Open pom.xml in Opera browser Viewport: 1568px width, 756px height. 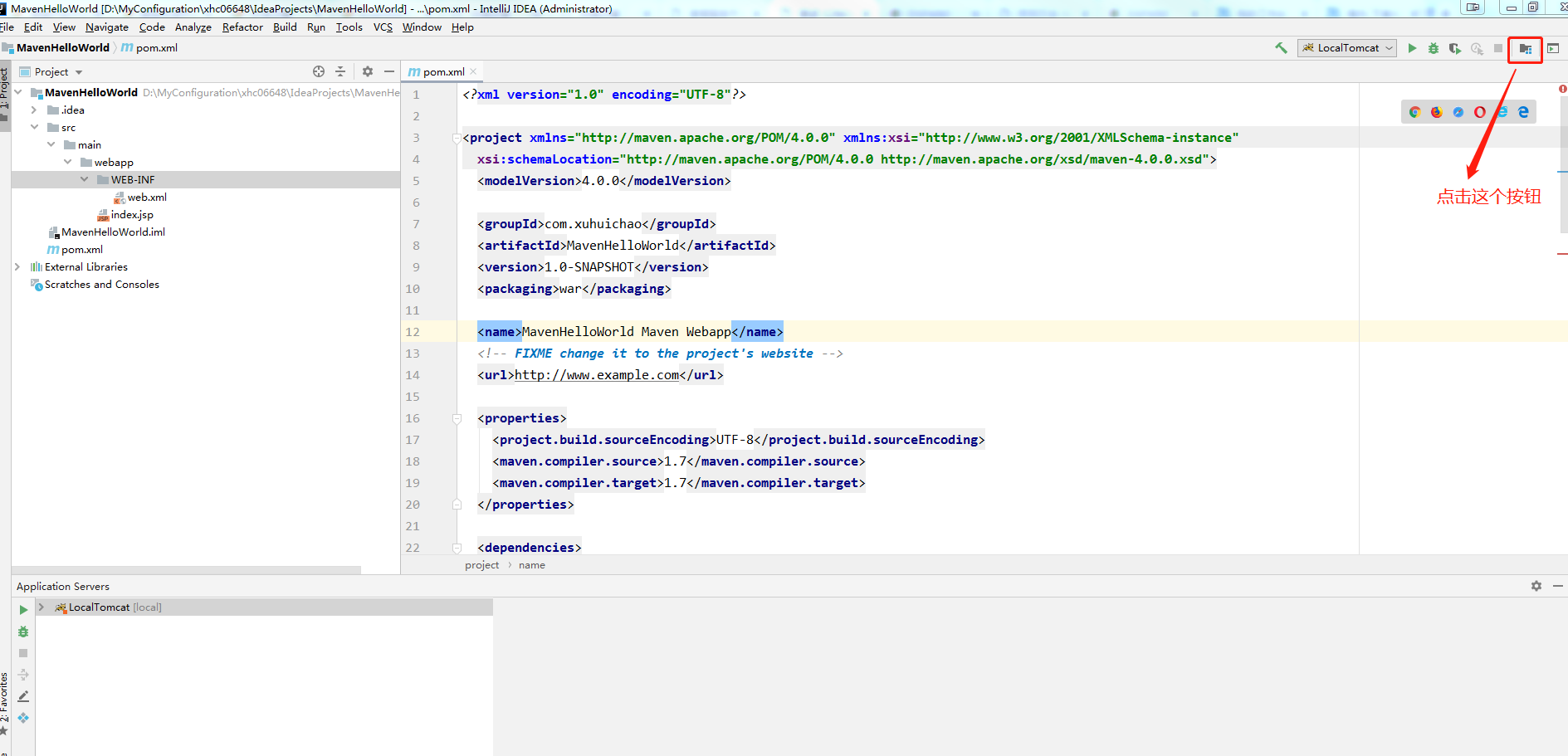(1480, 112)
